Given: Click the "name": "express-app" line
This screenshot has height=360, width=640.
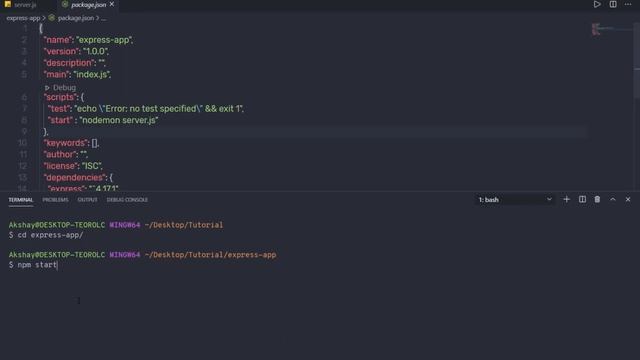Looking at the screenshot, I should (88, 40).
